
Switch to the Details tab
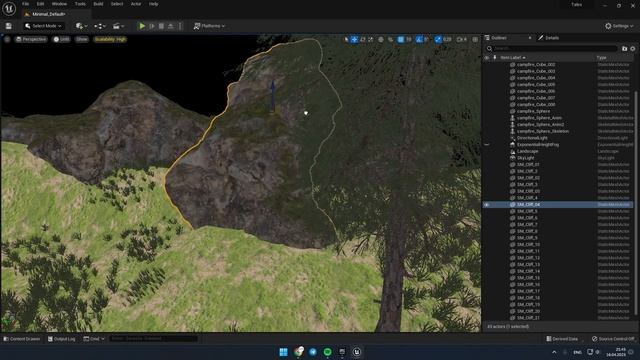[x=549, y=38]
